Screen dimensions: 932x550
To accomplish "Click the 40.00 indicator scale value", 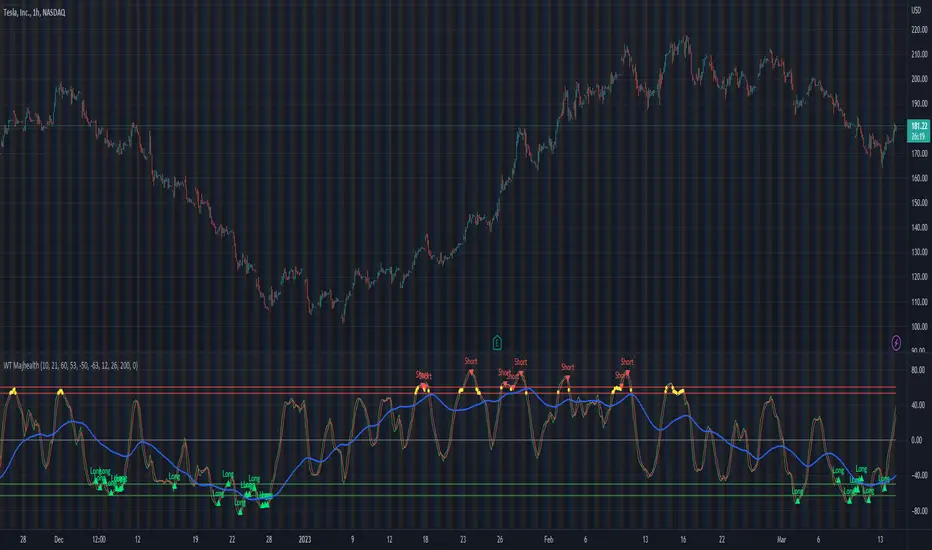I will (x=918, y=405).
